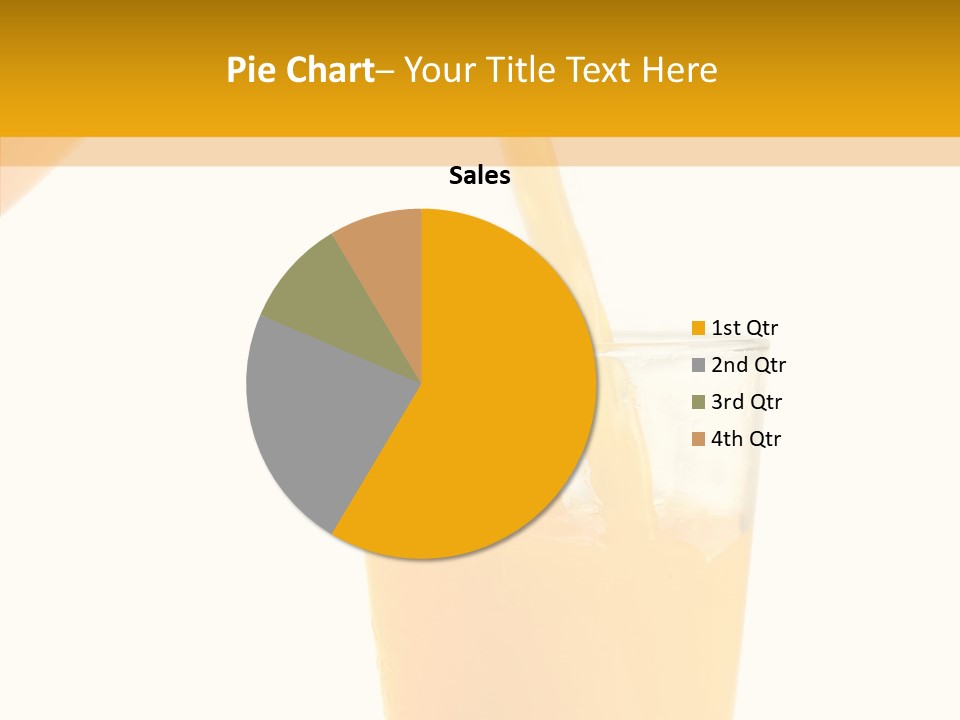Select the green 3rd Qtr legend swatch

[699, 402]
